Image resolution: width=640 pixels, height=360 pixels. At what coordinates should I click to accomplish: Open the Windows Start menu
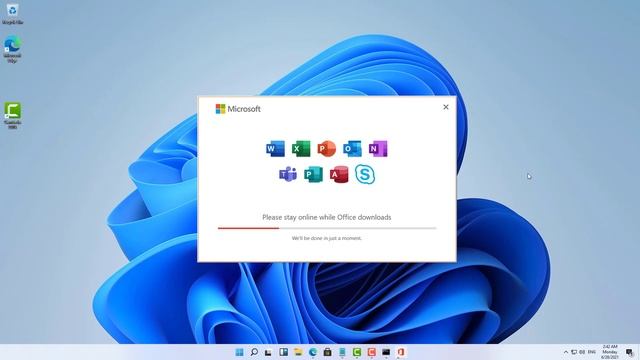[240, 352]
